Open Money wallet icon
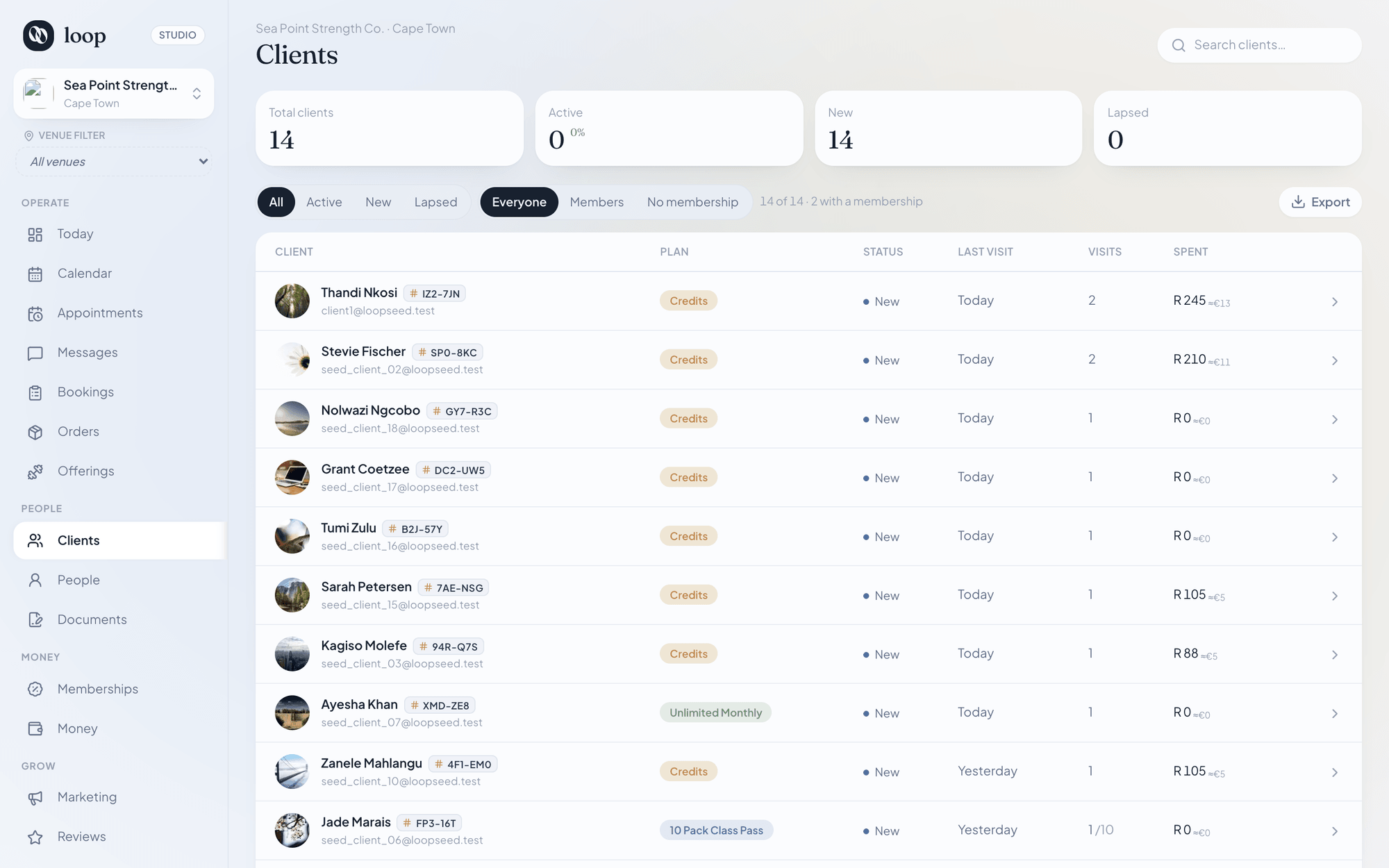This screenshot has height=868, width=1389. [x=35, y=729]
